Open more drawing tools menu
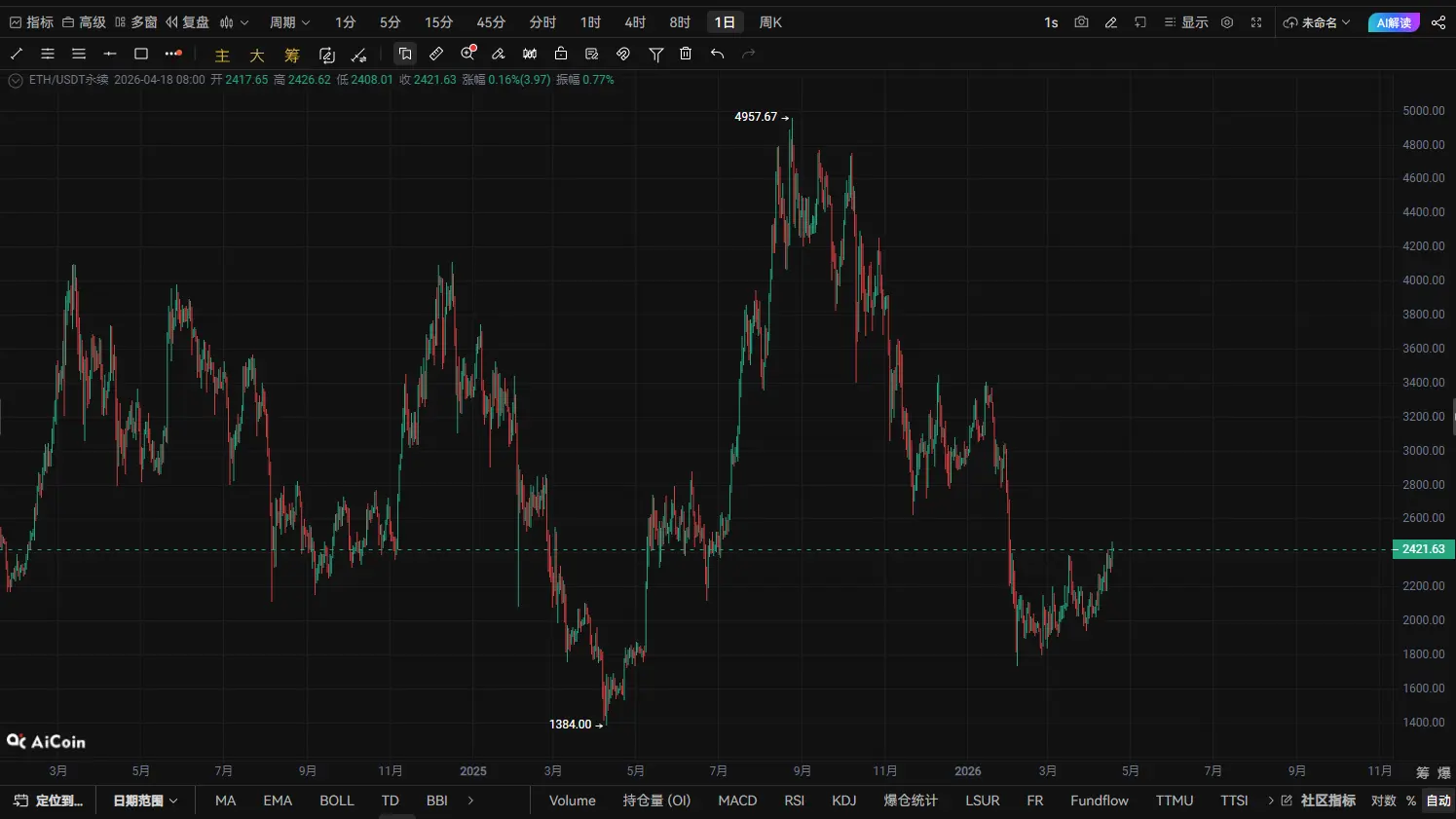This screenshot has width=1456, height=819. point(173,54)
